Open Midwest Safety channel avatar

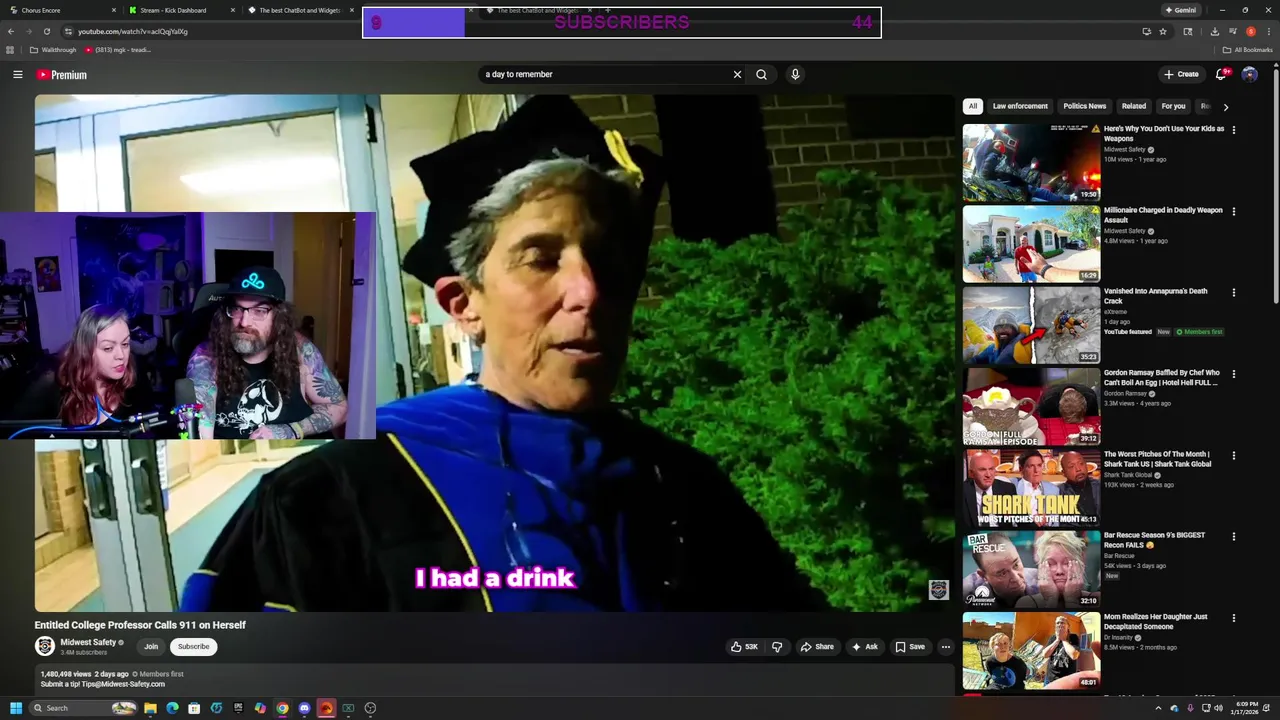coord(45,646)
